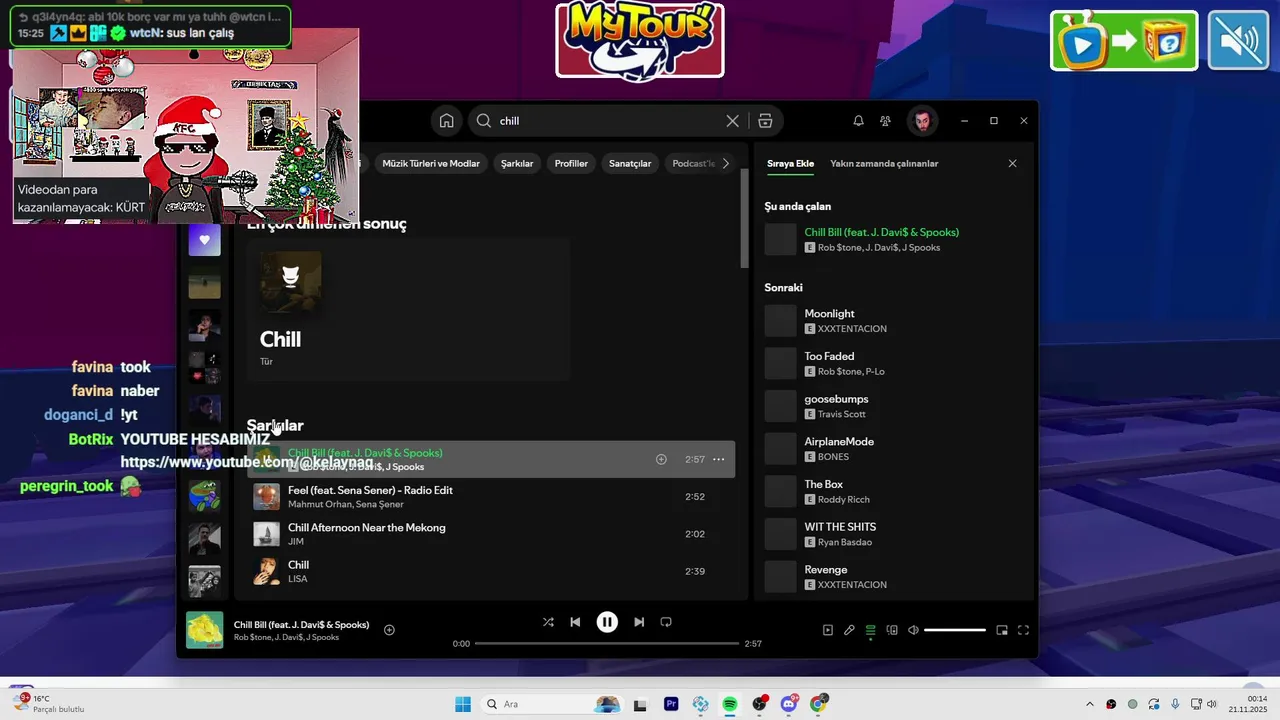
Task: Open more options for Chill Bill row
Action: (718, 459)
